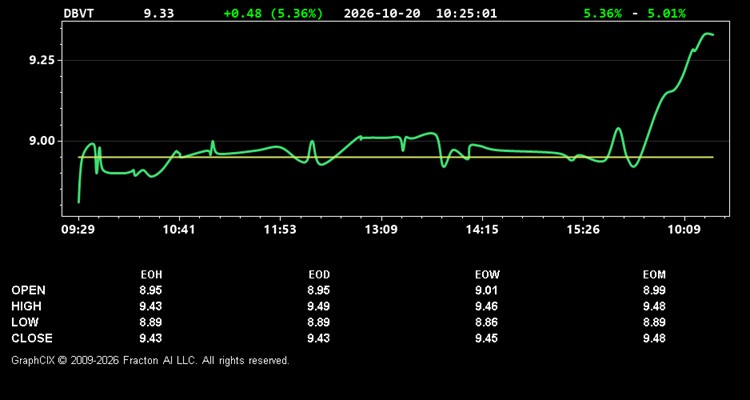Click the EOM high value 9.48
This screenshot has width=750, height=400.
click(654, 306)
